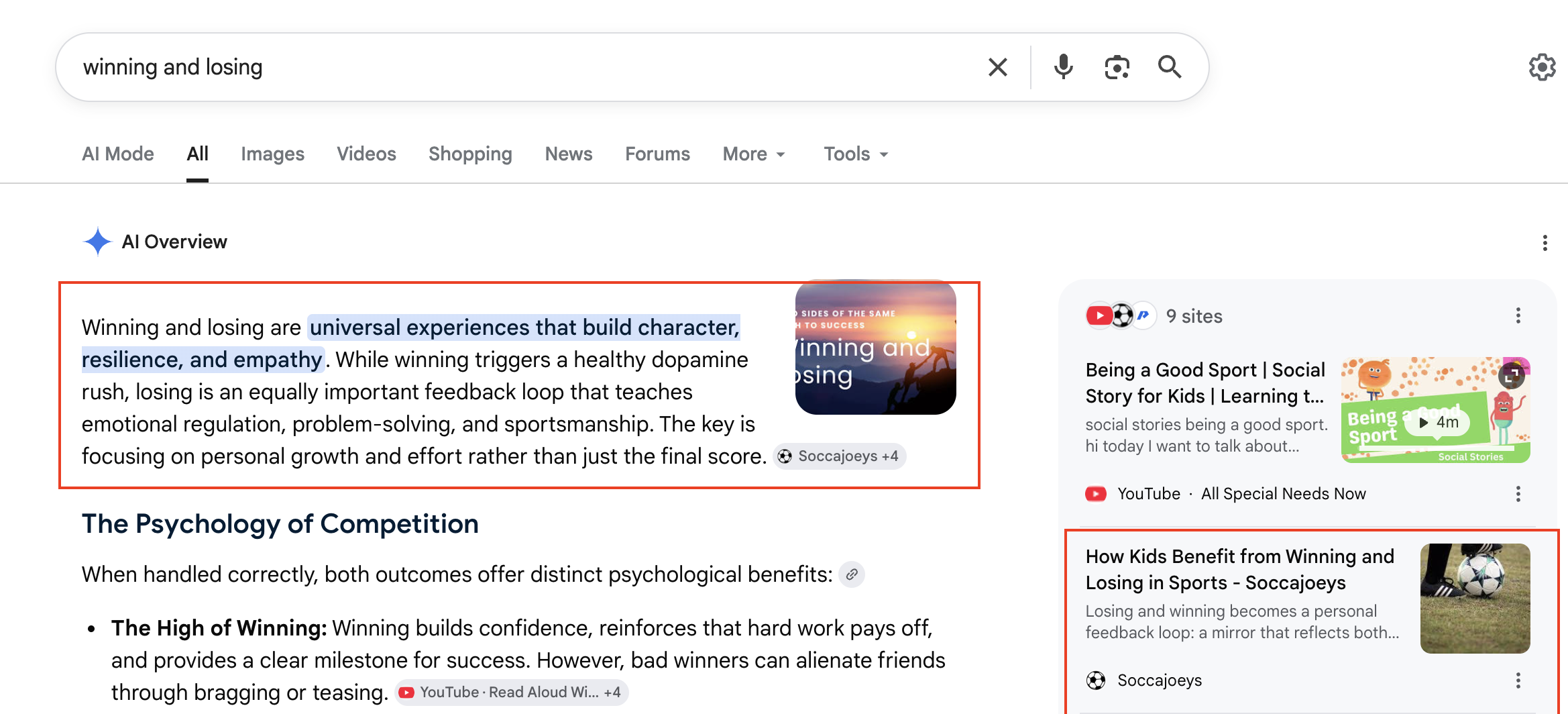The width and height of the screenshot is (1568, 714).
Task: Start voice search with the microphone icon
Action: (x=1063, y=67)
